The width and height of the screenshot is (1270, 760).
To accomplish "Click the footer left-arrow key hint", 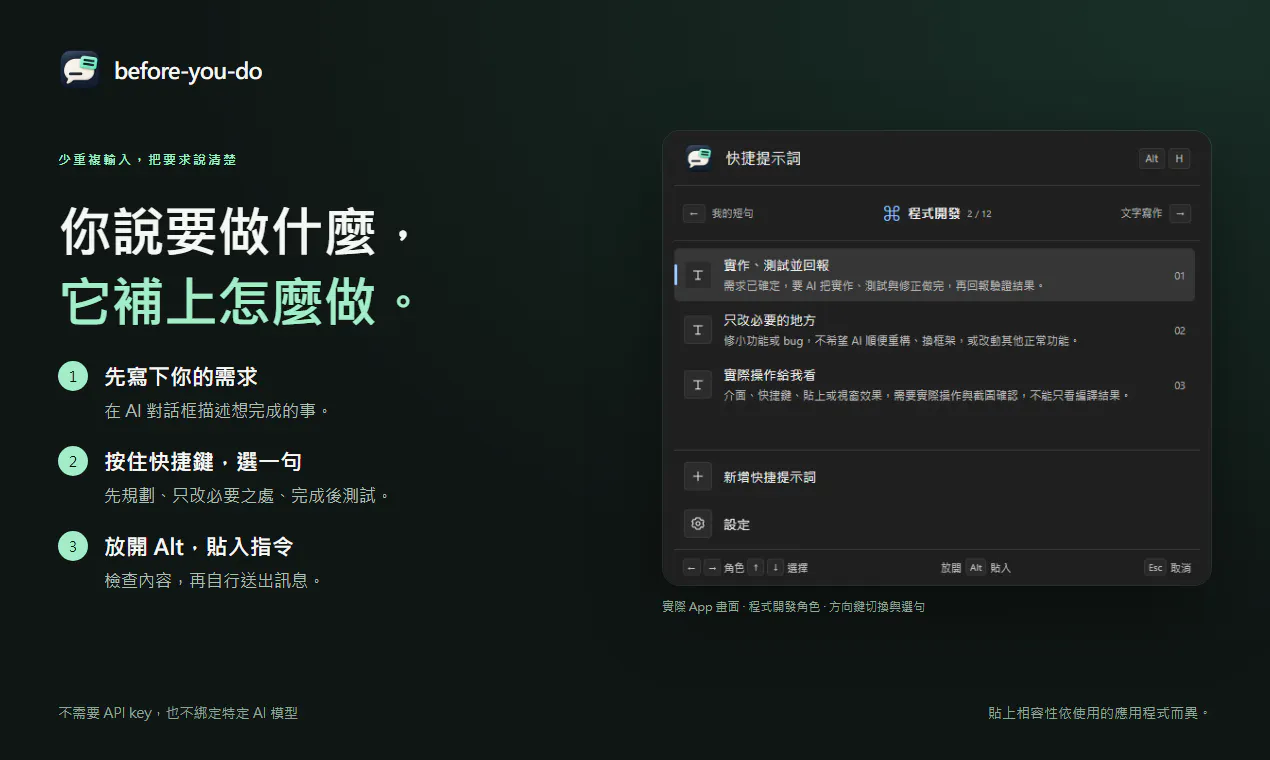I will (692, 567).
